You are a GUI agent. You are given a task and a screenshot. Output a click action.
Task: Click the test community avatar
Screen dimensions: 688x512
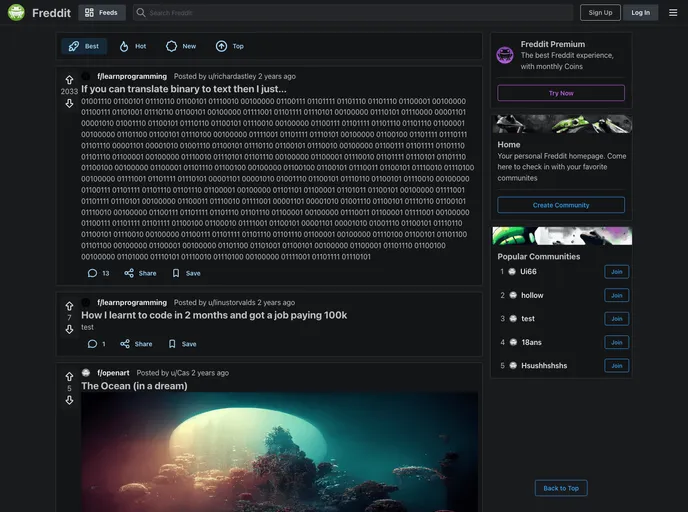pos(513,319)
